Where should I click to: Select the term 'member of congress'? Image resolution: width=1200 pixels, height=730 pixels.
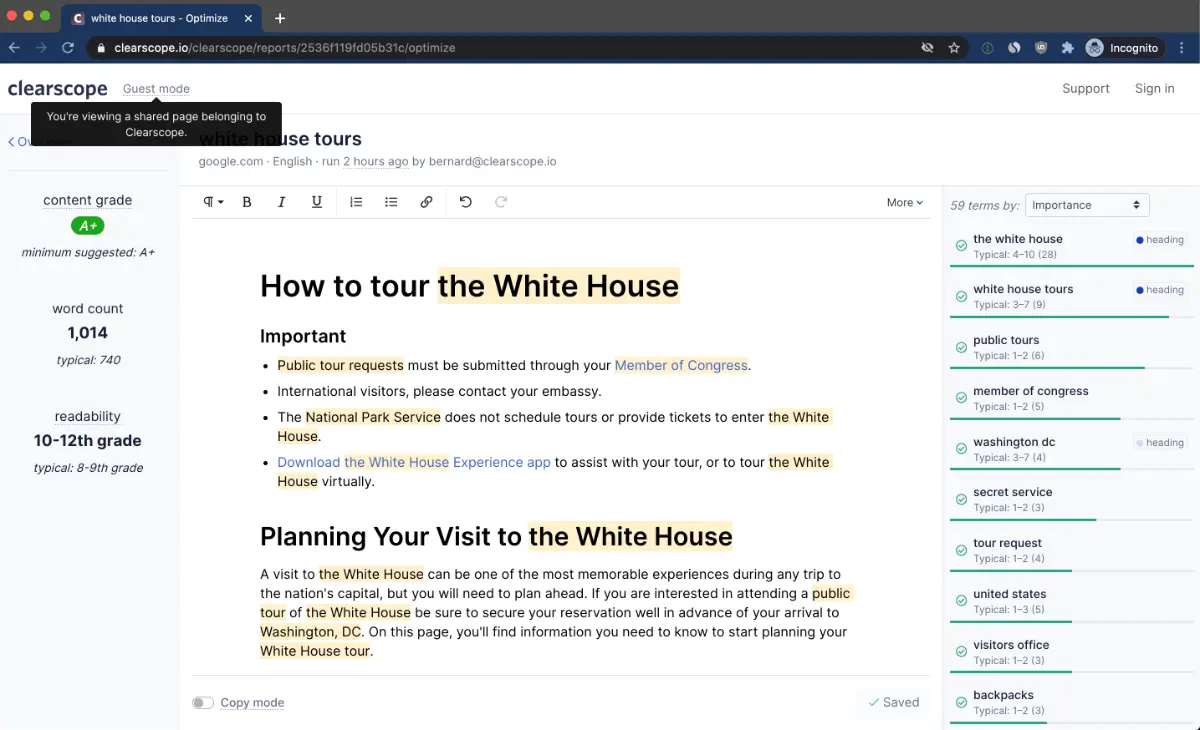pos(1031,391)
